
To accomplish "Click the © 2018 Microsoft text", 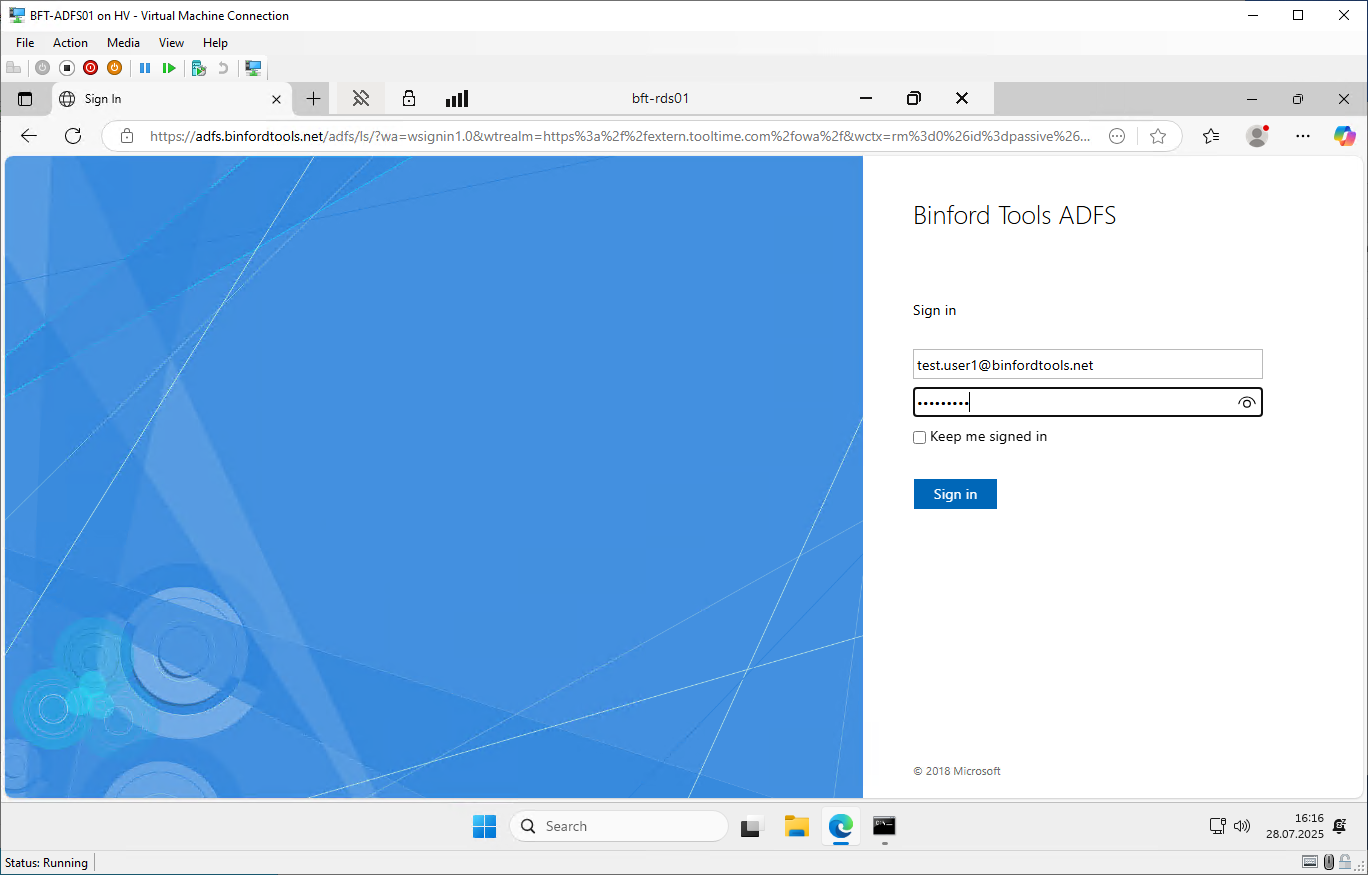I will [x=957, y=771].
